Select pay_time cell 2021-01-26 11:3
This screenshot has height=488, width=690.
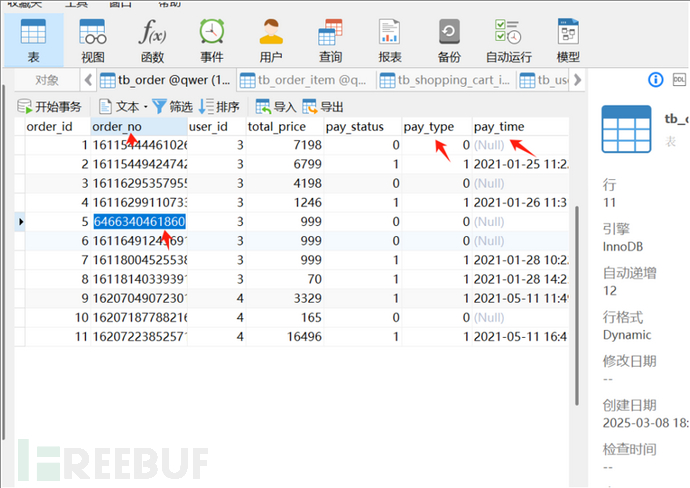(520, 202)
